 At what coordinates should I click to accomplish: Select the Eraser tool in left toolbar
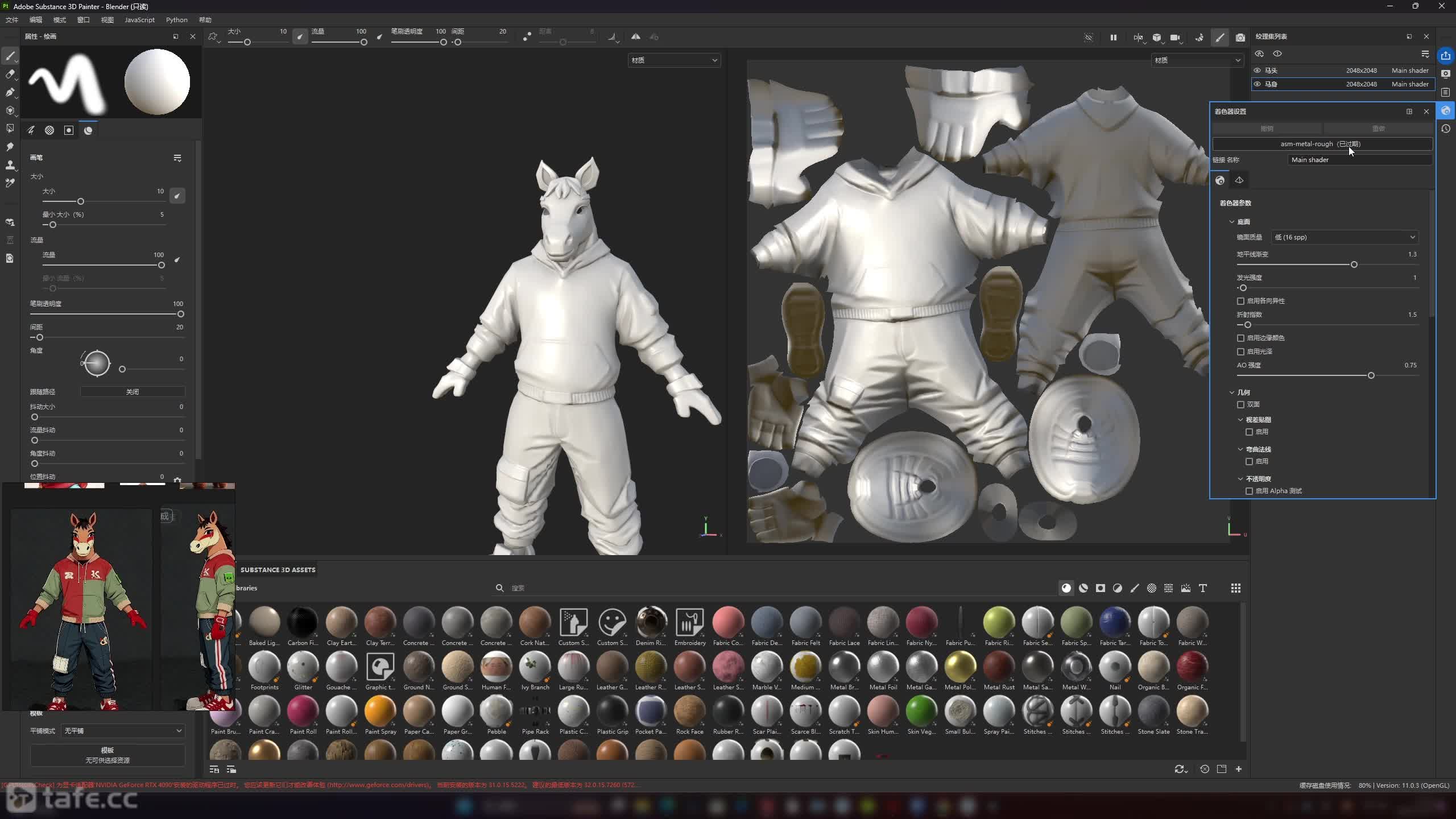coord(10,74)
